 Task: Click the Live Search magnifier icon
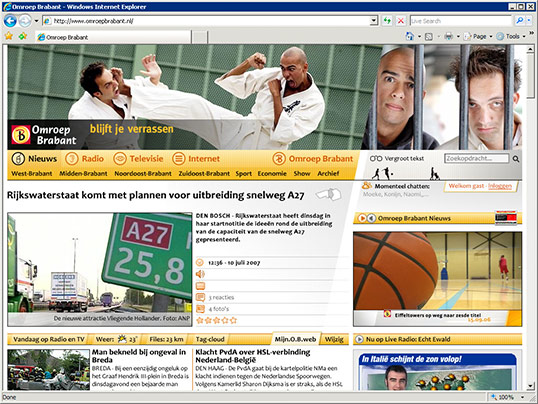519,21
